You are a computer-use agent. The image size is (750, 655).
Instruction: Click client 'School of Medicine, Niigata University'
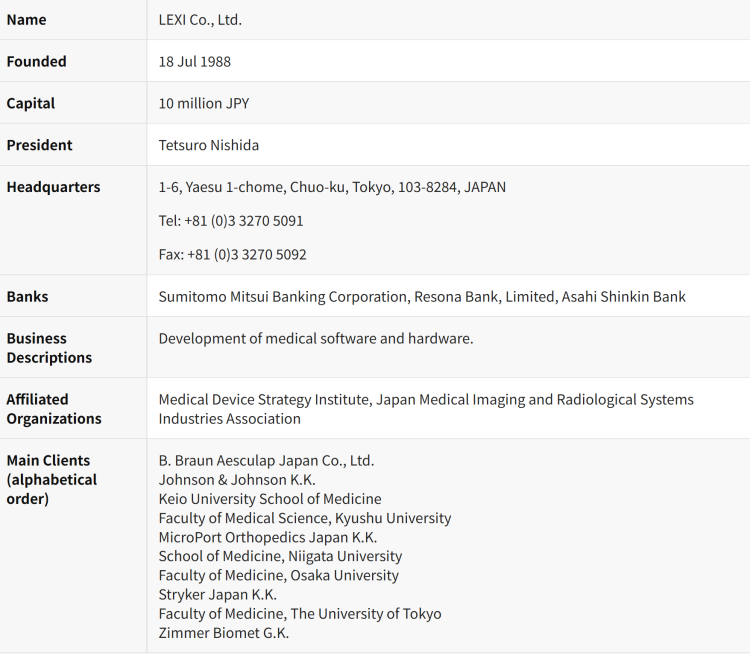tap(280, 556)
